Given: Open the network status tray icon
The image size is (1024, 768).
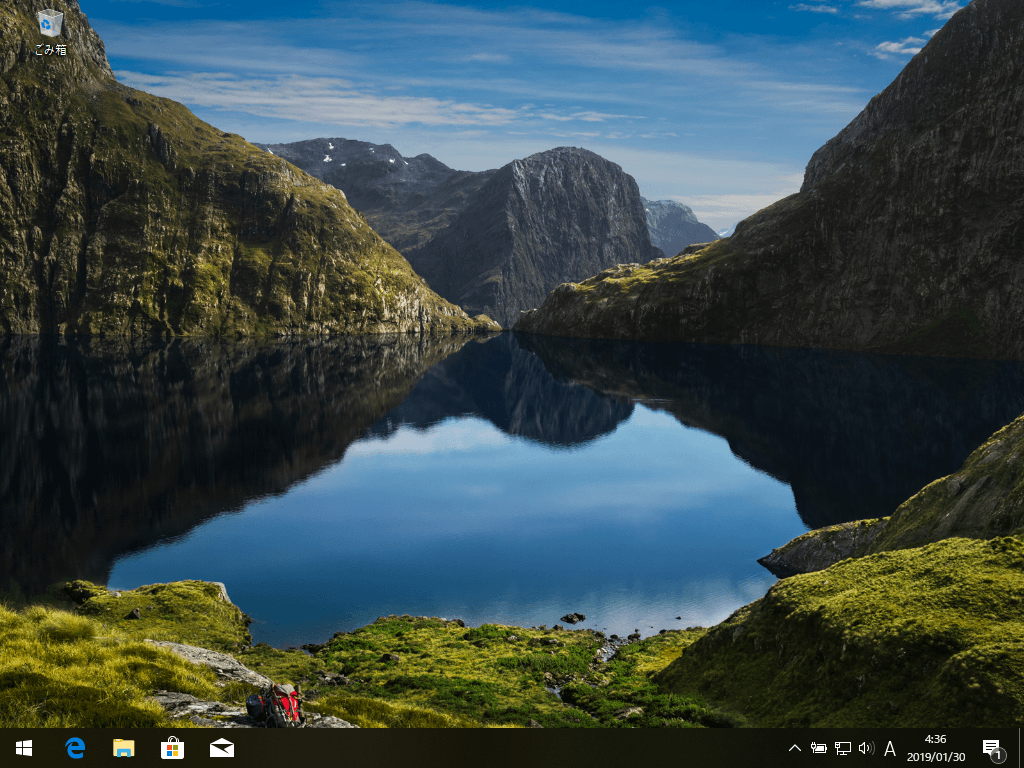Looking at the screenshot, I should [x=843, y=748].
